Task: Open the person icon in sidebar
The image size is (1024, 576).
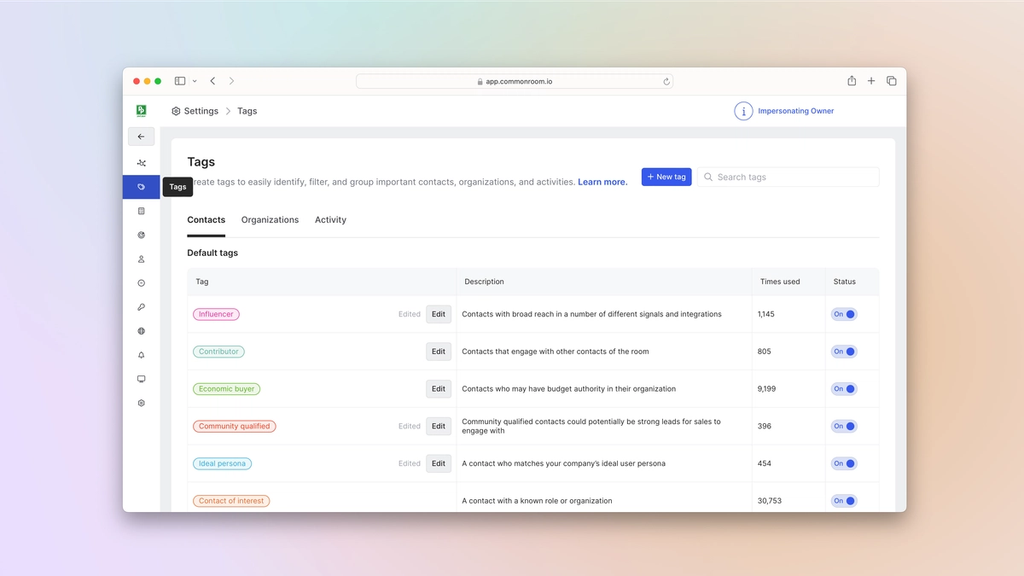Action: click(x=141, y=259)
